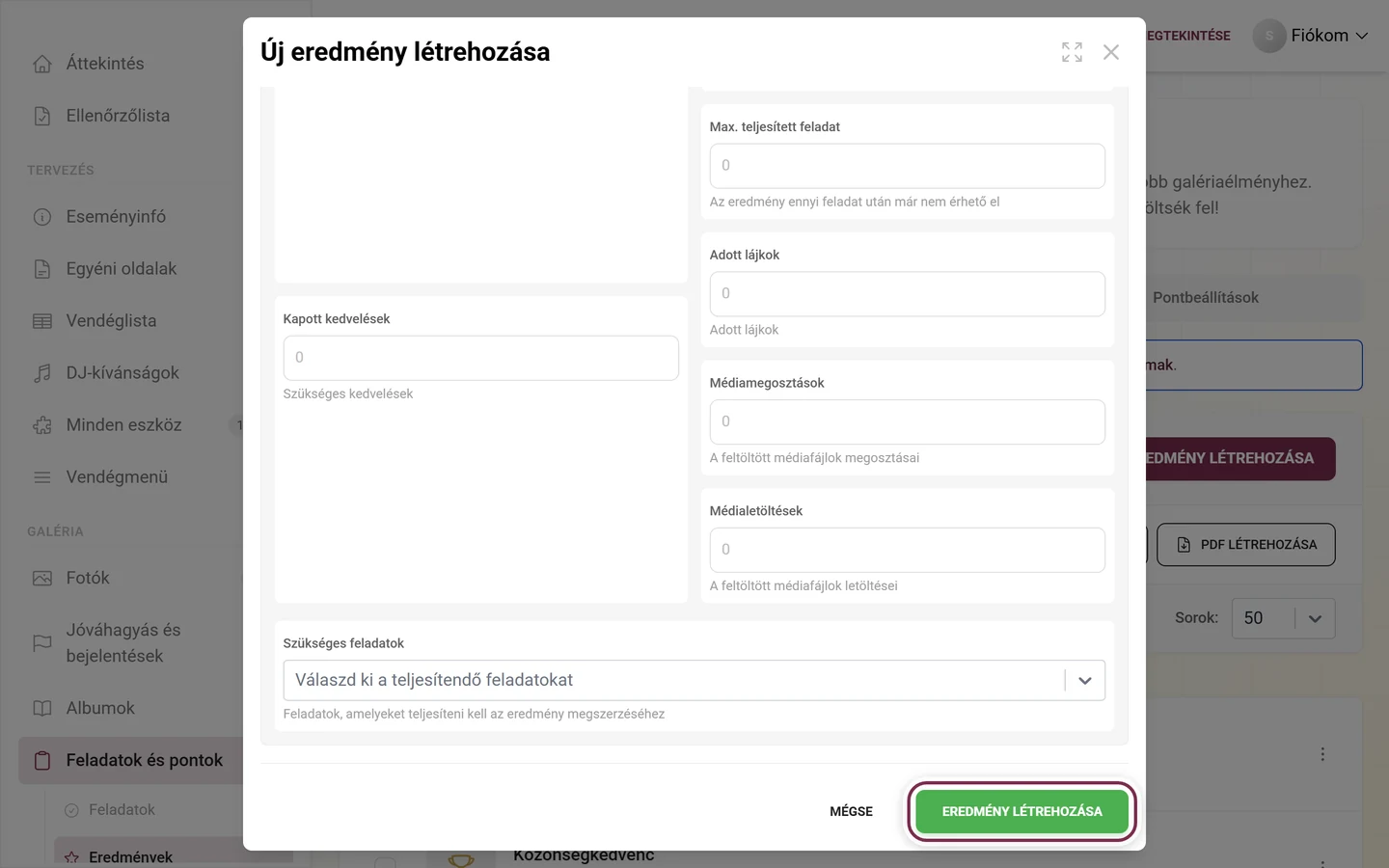Expand the Sorok 50 rows selector
This screenshot has height=868, width=1389.
pos(1283,618)
